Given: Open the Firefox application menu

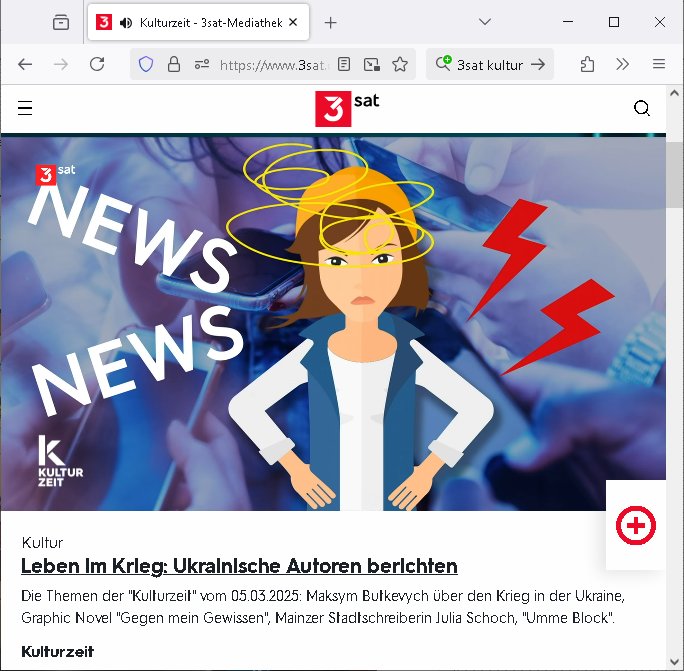Looking at the screenshot, I should point(659,64).
